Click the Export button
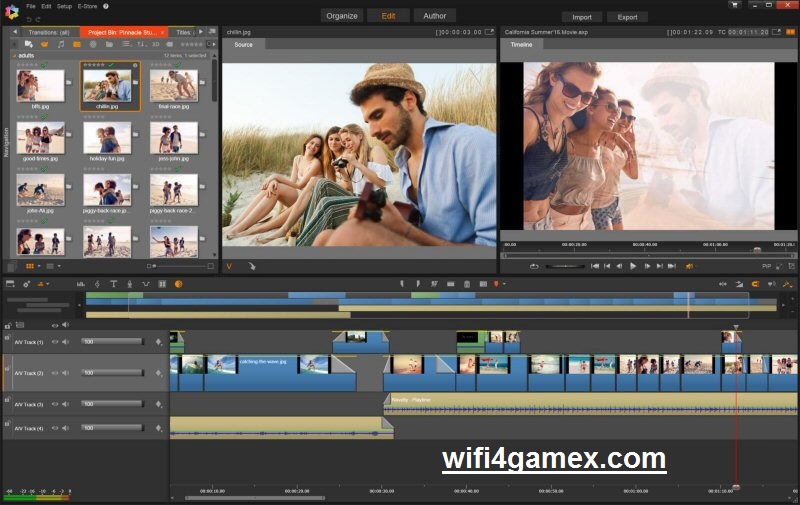This screenshot has height=505, width=800. (627, 17)
